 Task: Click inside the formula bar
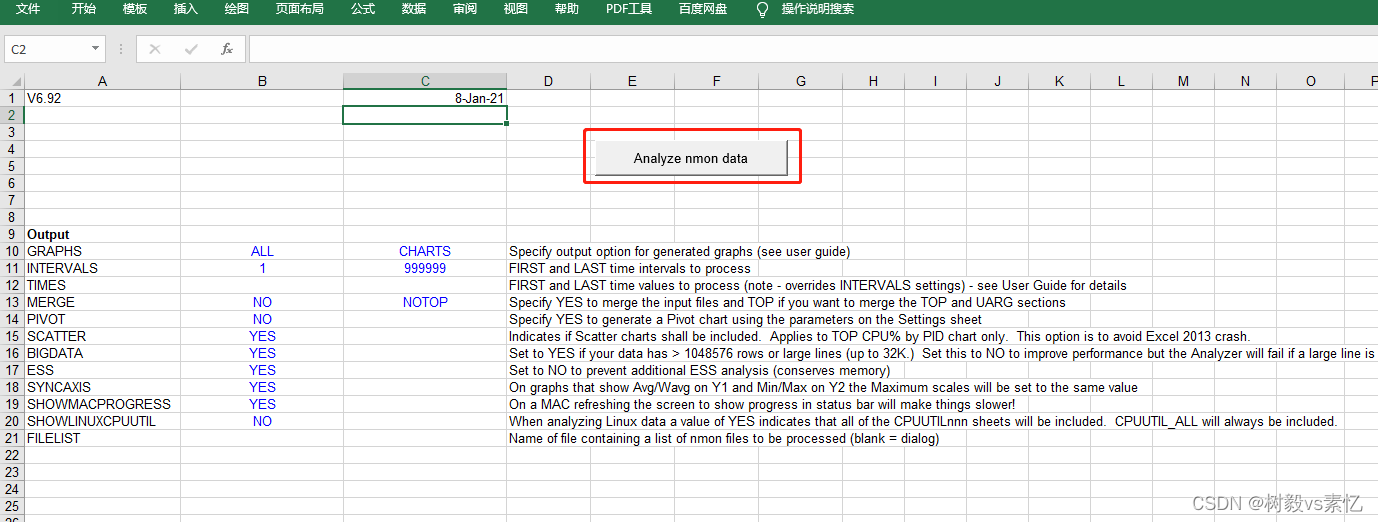pos(813,49)
